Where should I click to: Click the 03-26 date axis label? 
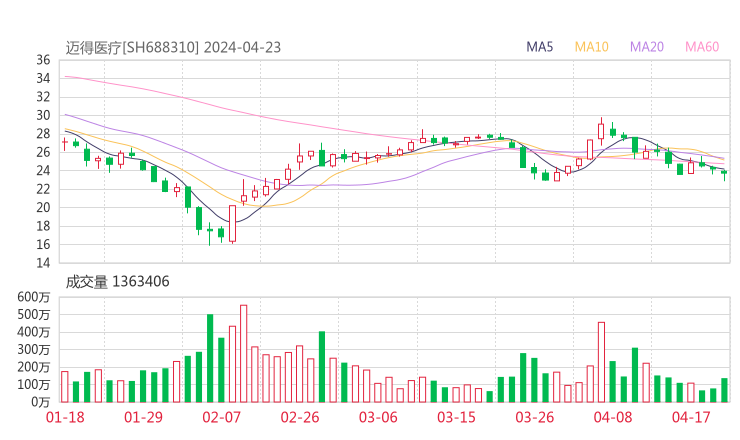pos(534,417)
